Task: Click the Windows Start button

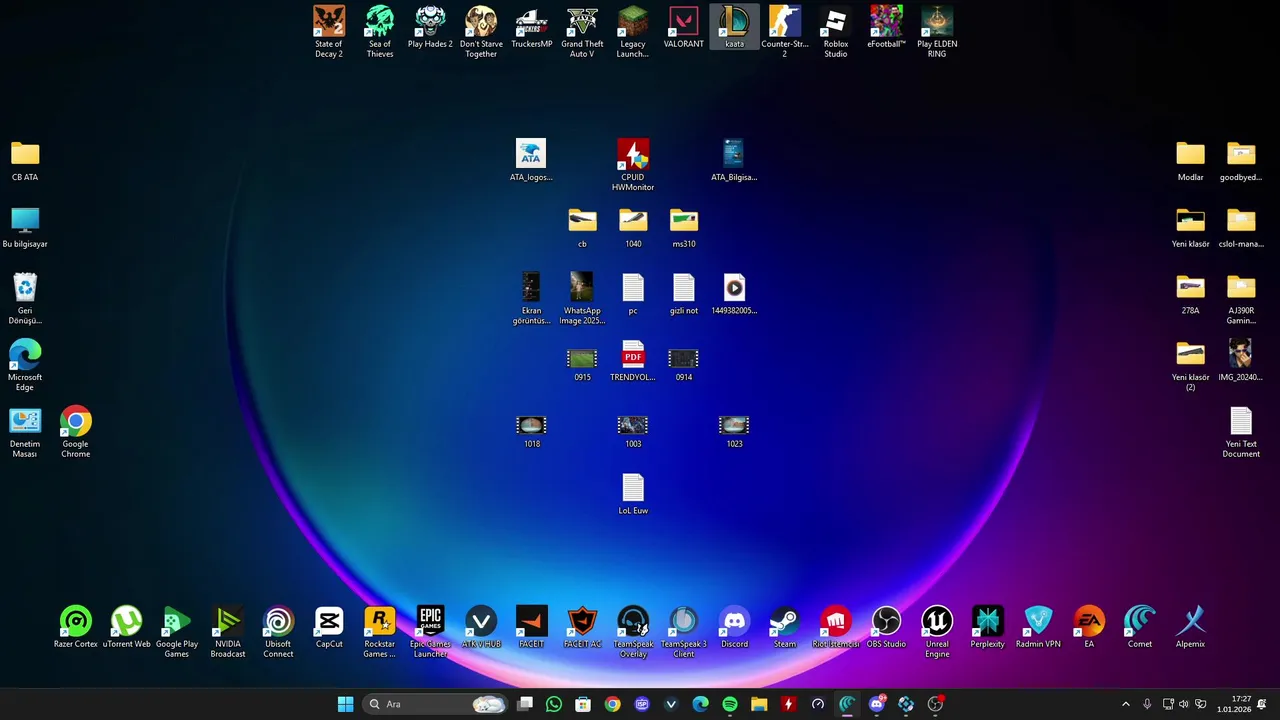Action: (x=345, y=704)
